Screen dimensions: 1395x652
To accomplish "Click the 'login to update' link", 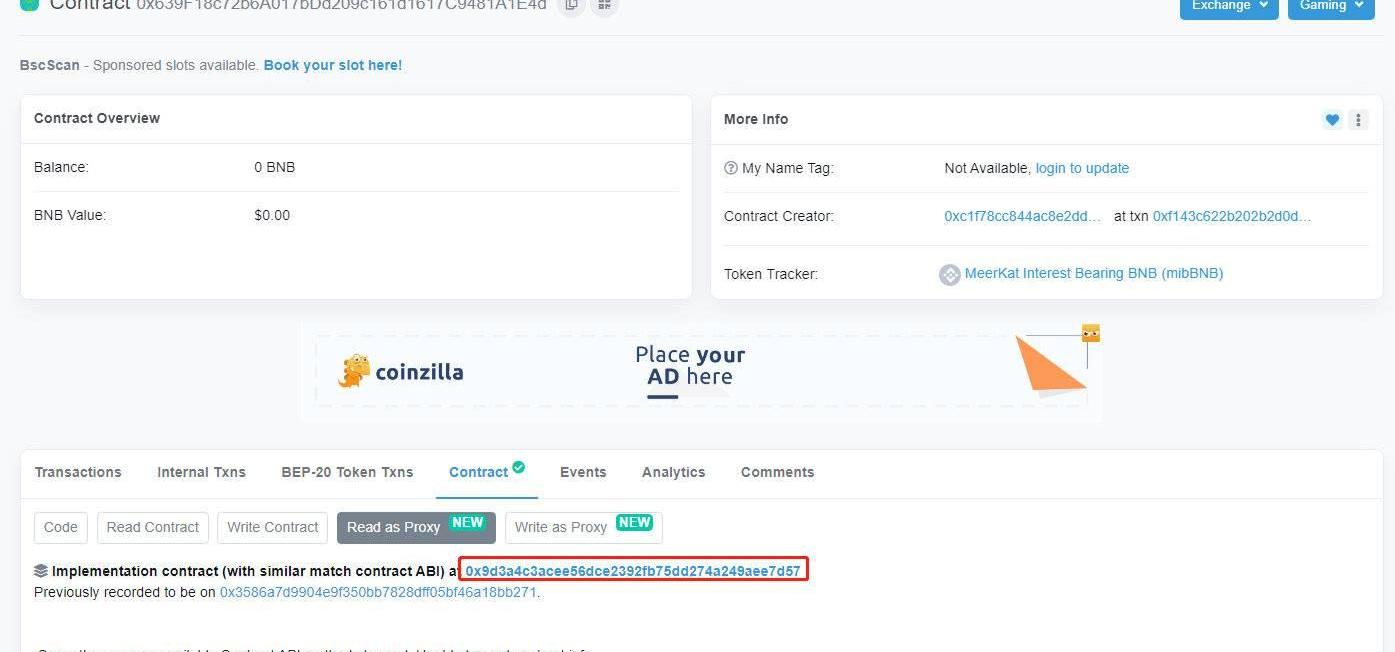I will tap(1082, 168).
